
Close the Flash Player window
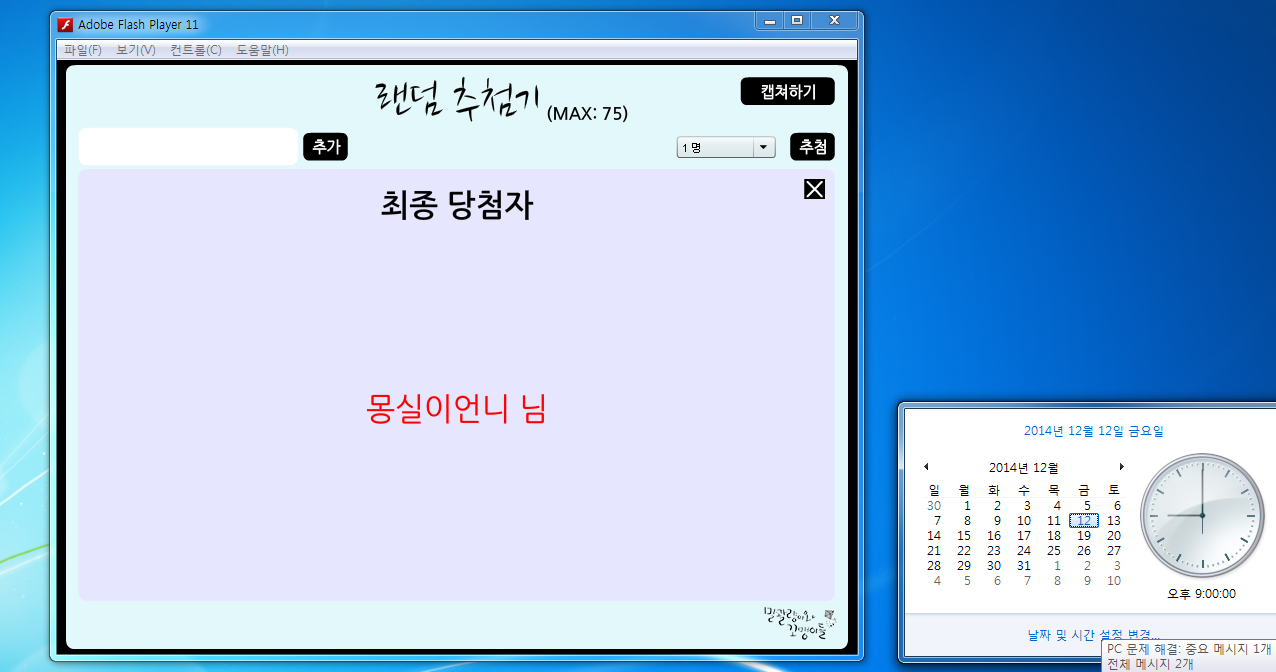pyautogui.click(x=834, y=21)
